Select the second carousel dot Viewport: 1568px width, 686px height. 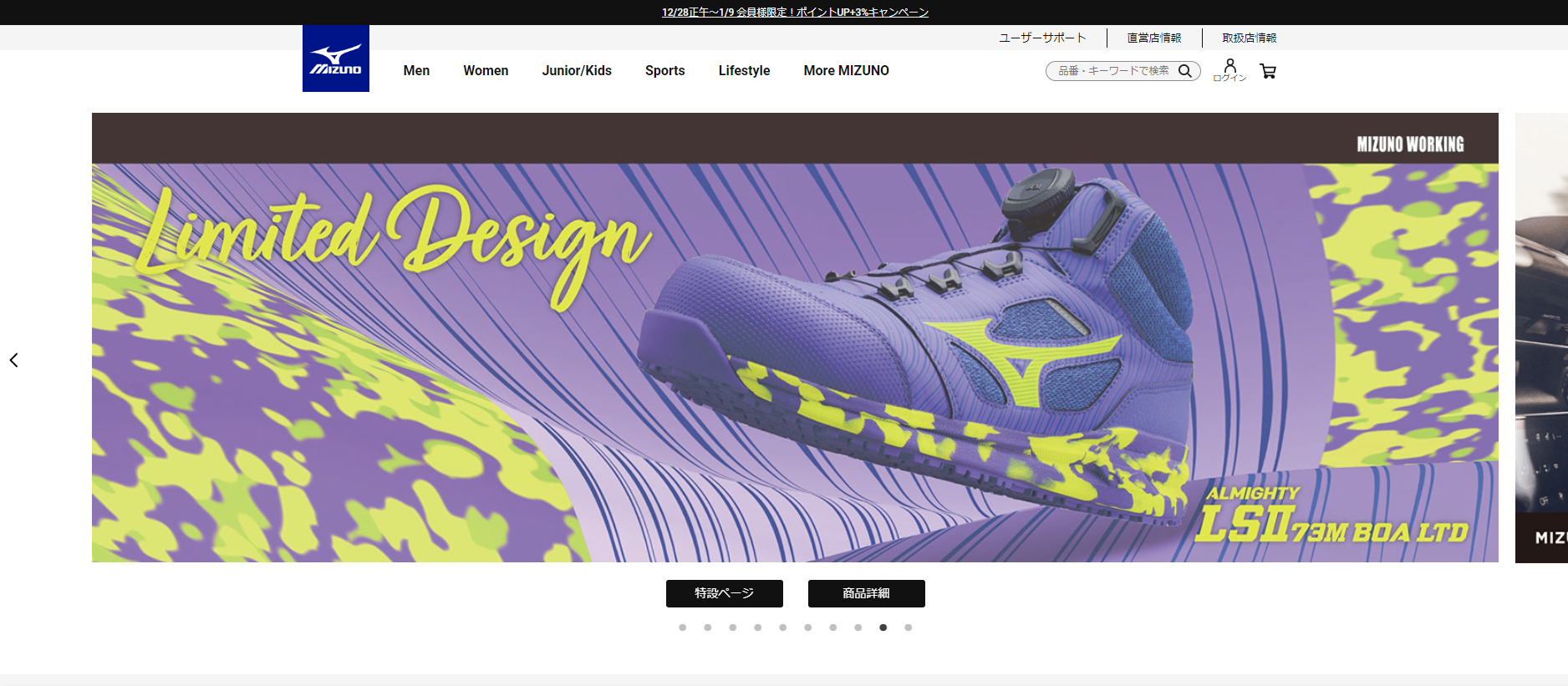point(708,628)
